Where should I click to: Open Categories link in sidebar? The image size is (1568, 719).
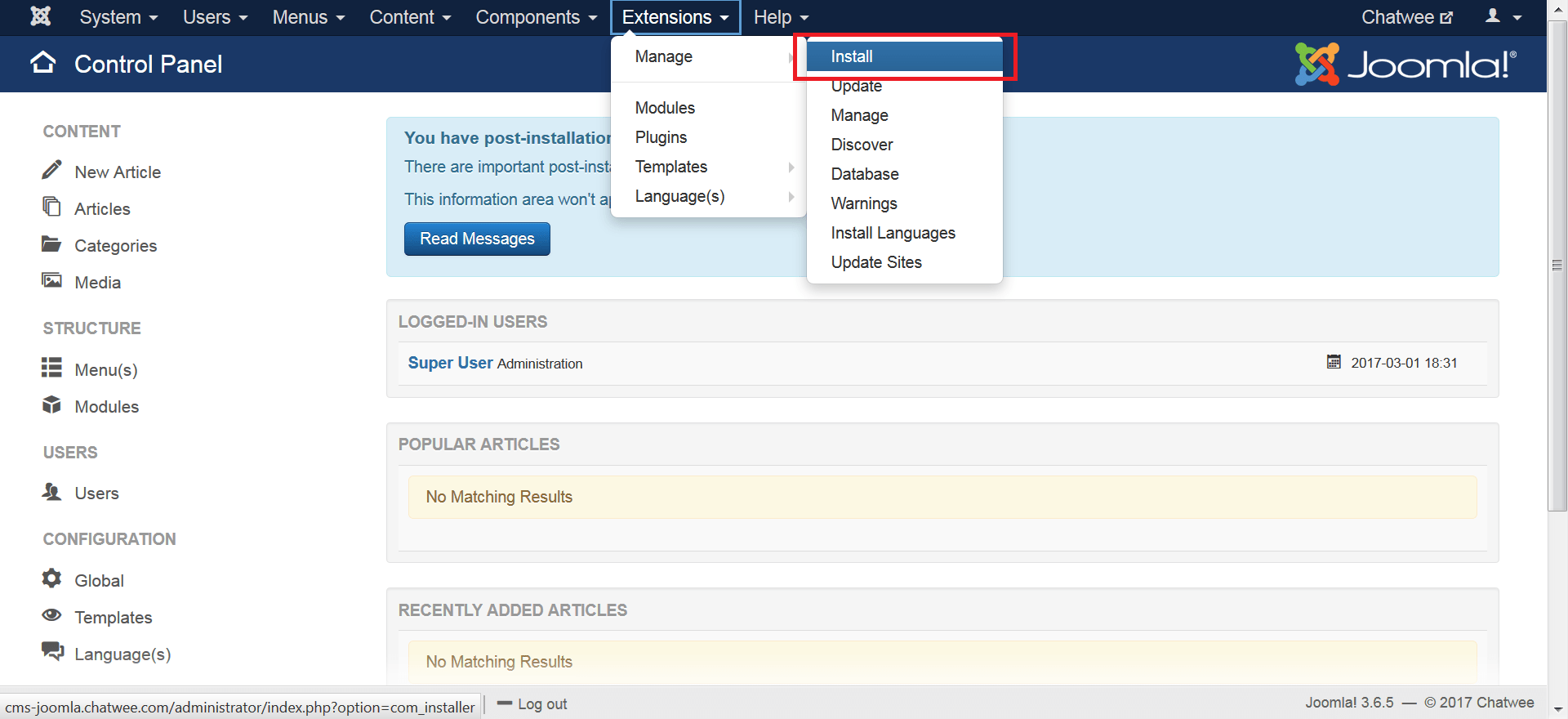(115, 246)
